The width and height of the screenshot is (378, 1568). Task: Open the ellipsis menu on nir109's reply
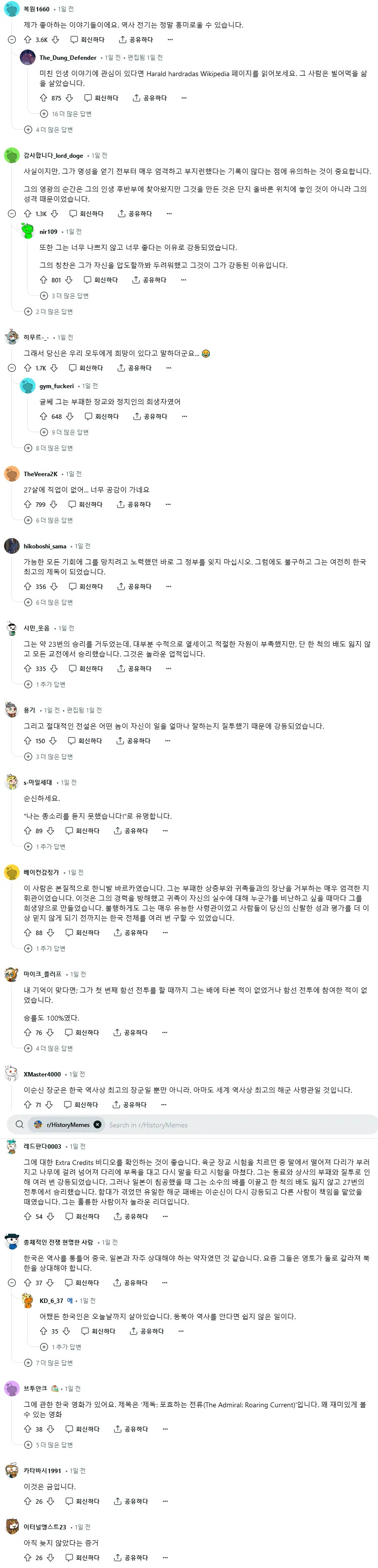coord(183,280)
